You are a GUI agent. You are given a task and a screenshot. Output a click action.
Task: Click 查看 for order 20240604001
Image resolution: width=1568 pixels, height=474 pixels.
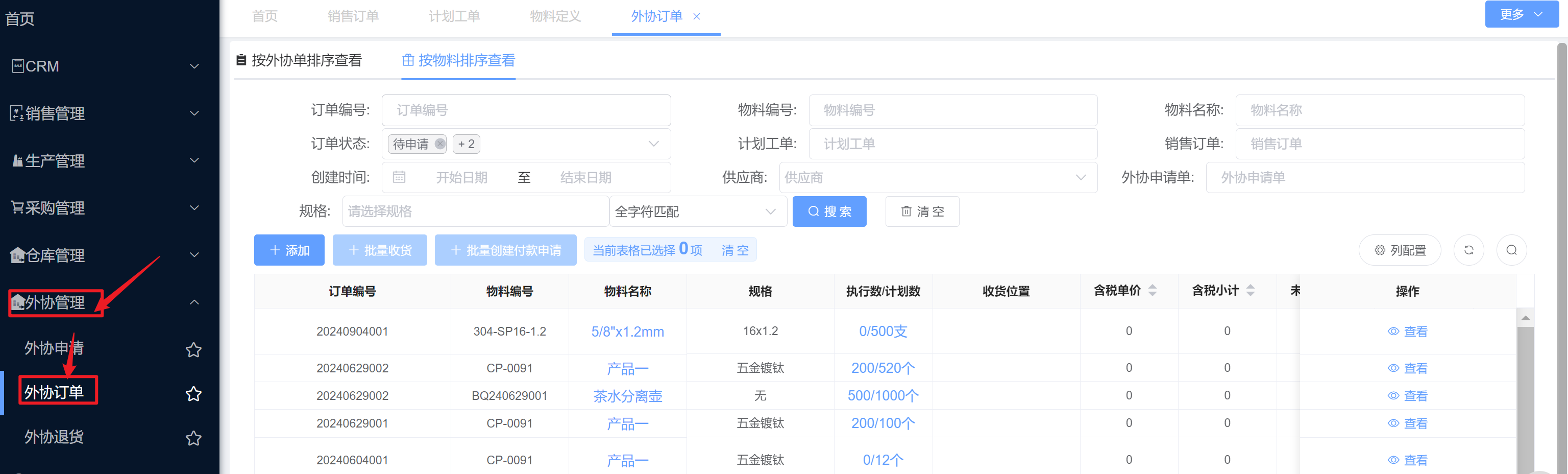pyautogui.click(x=1407, y=460)
